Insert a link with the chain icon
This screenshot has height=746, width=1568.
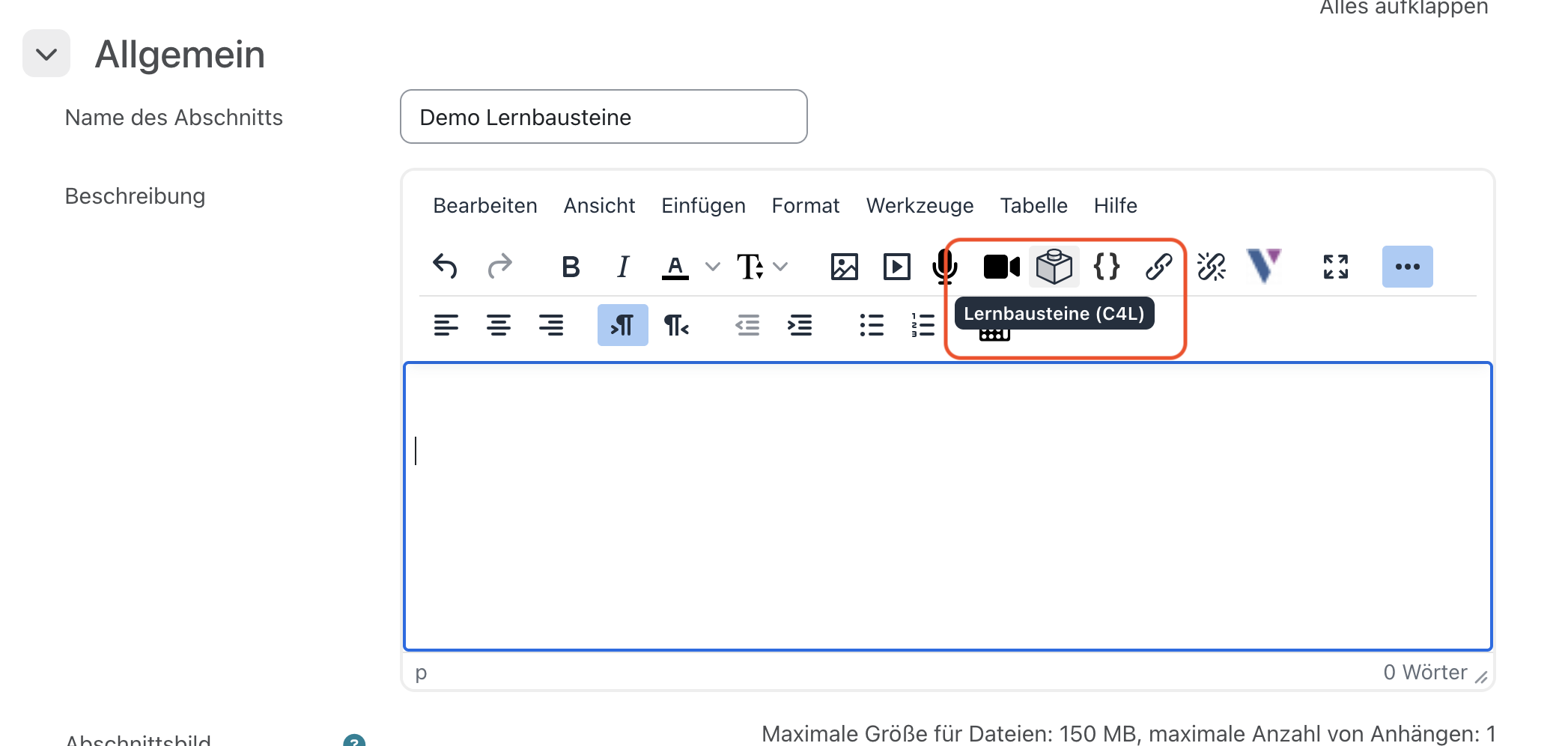point(1158,267)
